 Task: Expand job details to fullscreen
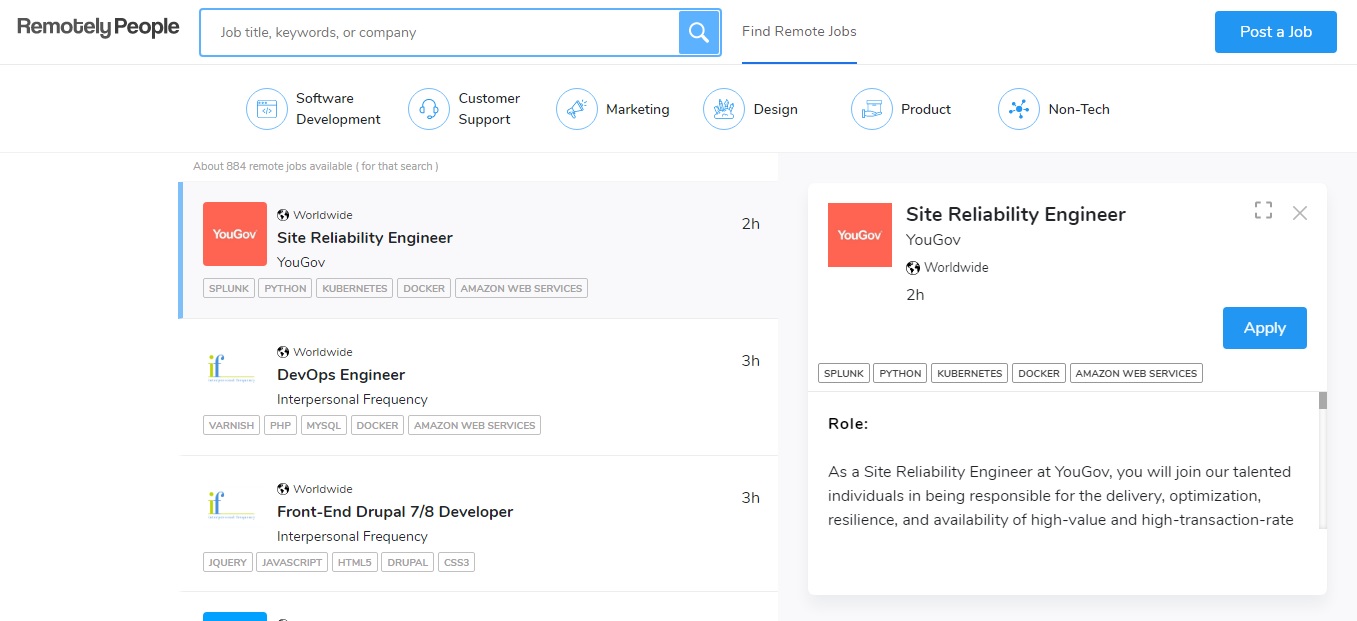1263,211
